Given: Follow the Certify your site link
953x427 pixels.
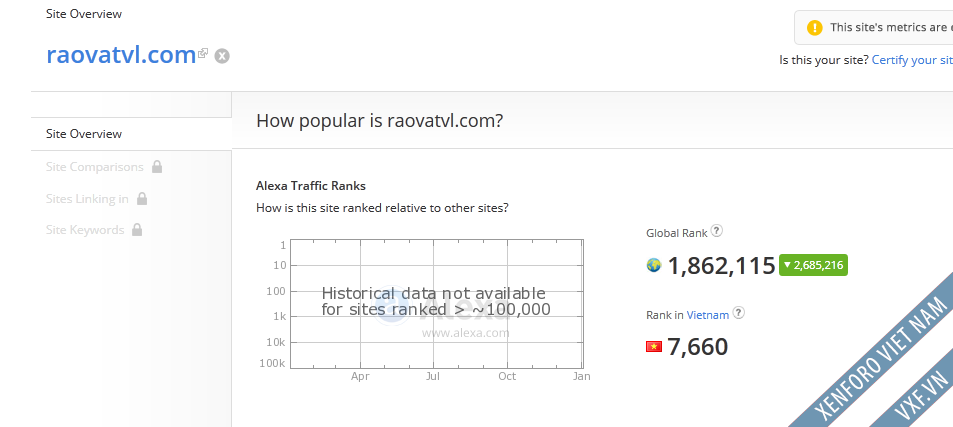Looking at the screenshot, I should point(911,60).
